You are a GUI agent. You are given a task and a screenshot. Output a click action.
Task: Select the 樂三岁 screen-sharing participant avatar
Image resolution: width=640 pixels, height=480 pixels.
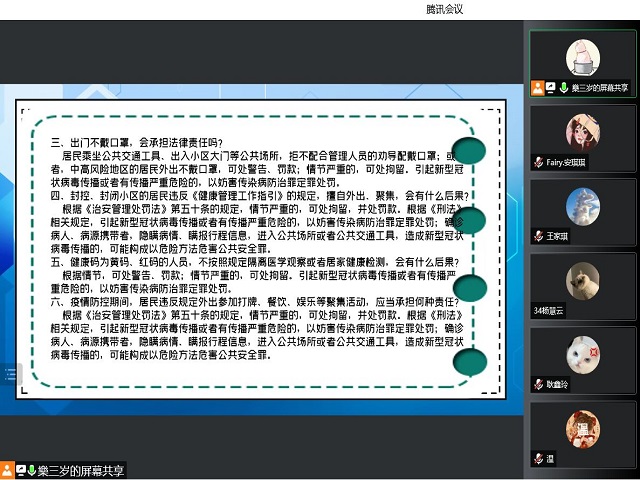coord(583,58)
